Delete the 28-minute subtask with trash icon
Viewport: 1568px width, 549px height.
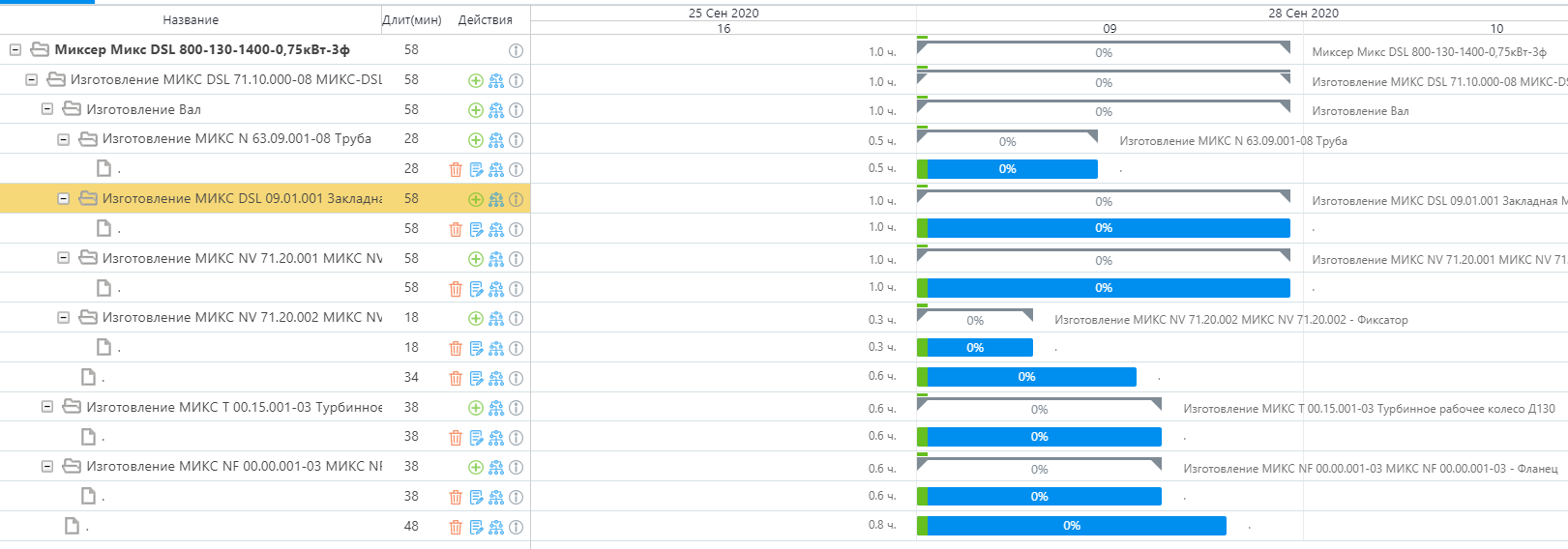click(x=456, y=169)
